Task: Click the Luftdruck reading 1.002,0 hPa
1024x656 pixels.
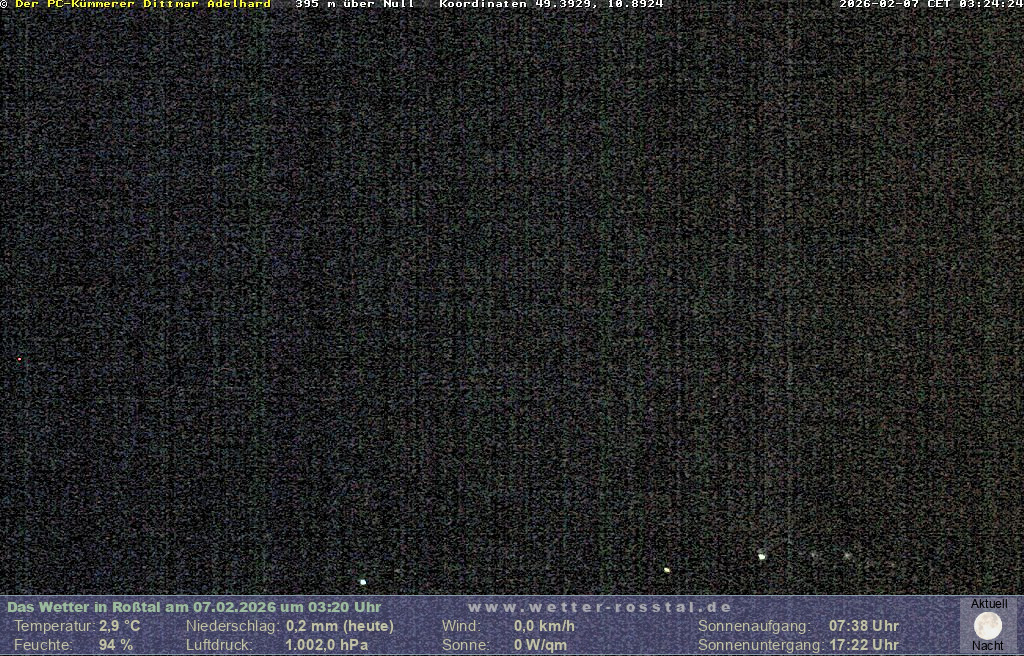Action: pyautogui.click(x=327, y=645)
